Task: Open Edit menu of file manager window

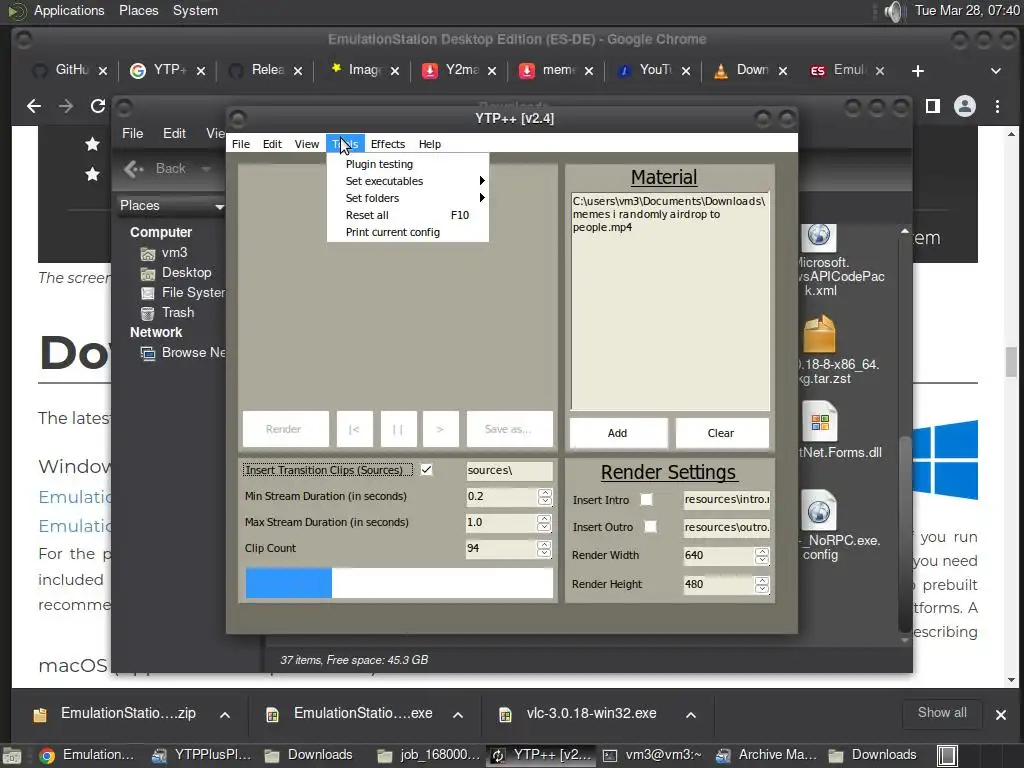Action: tap(174, 133)
